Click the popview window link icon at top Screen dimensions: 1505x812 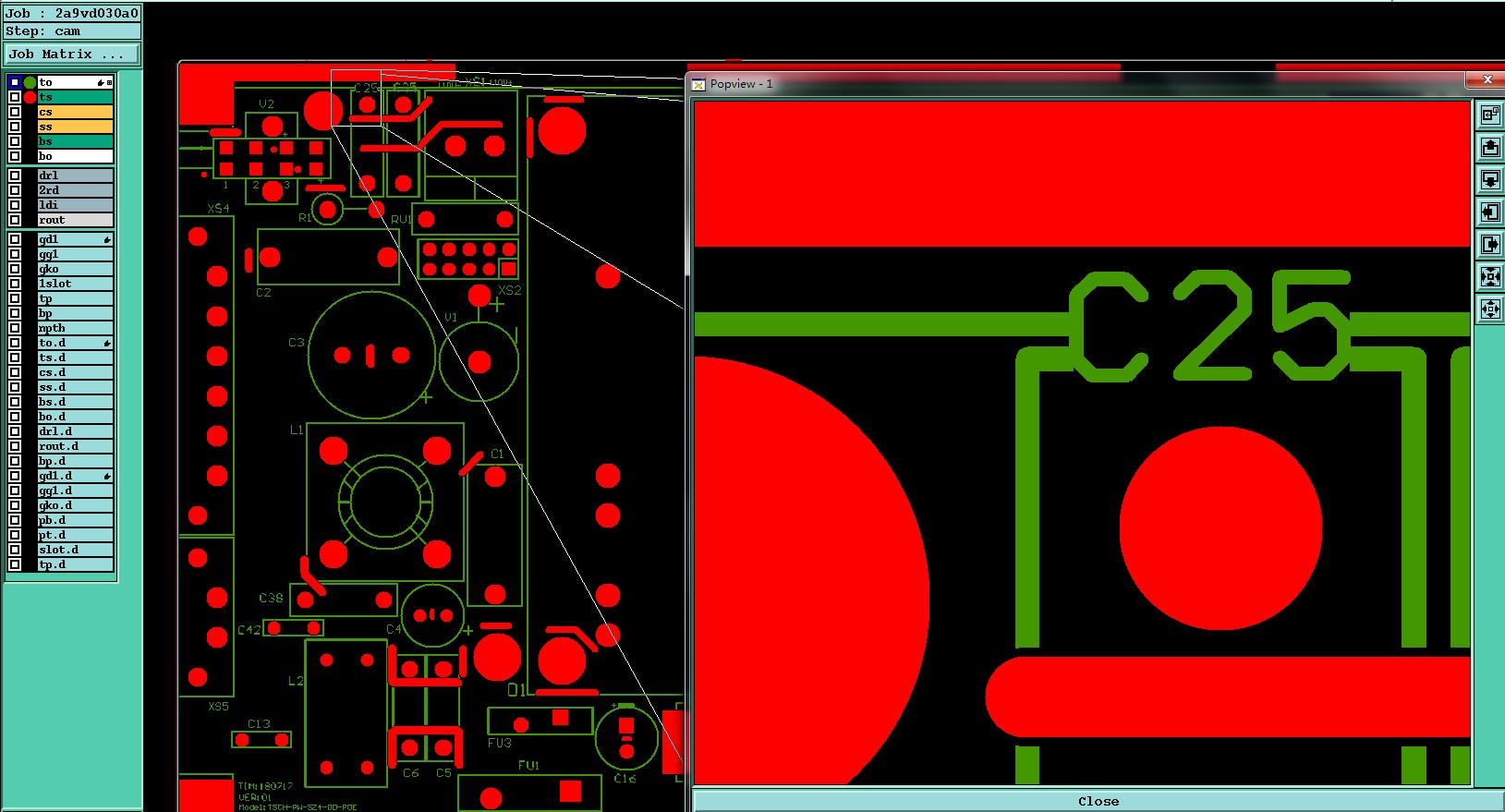coord(1490,115)
